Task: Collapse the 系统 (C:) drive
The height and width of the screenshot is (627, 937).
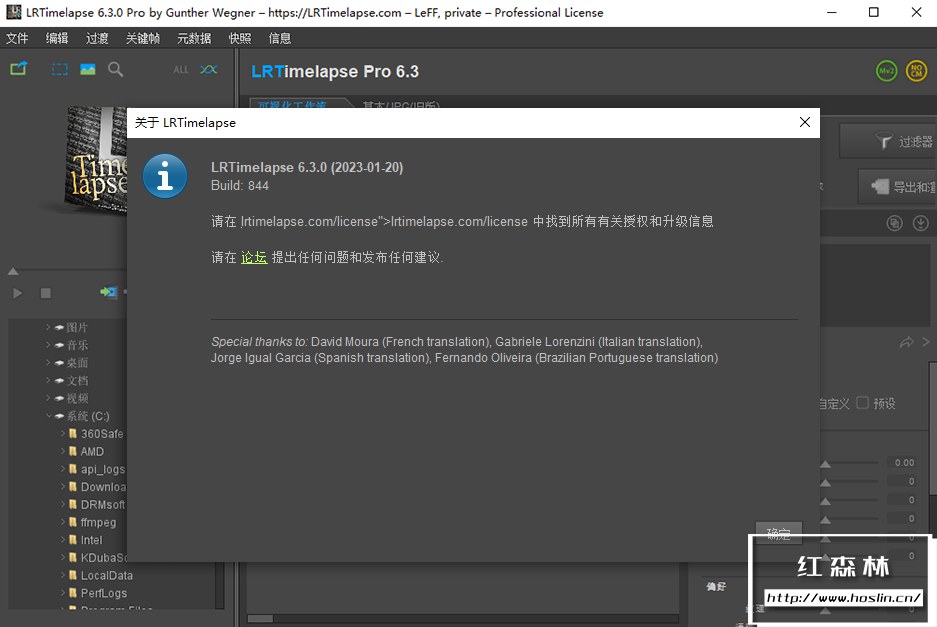Action: 48,416
